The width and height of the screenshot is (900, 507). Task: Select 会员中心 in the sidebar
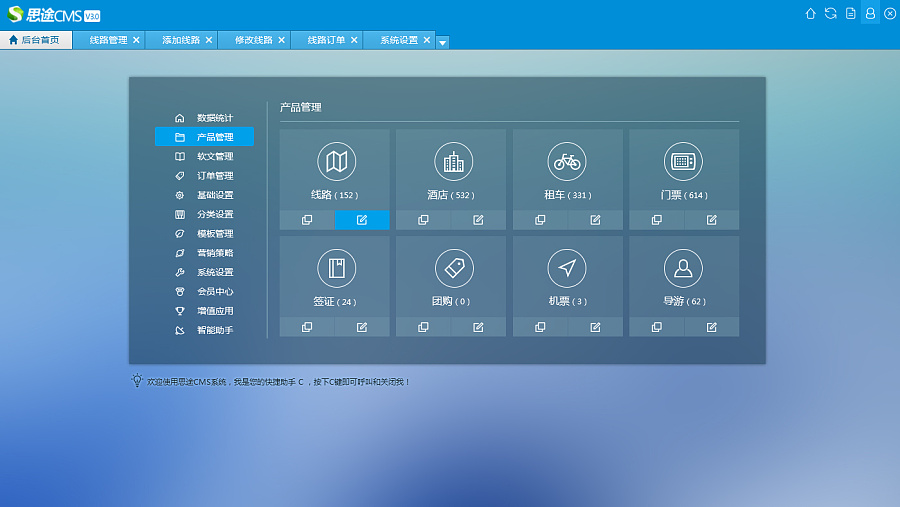click(204, 292)
